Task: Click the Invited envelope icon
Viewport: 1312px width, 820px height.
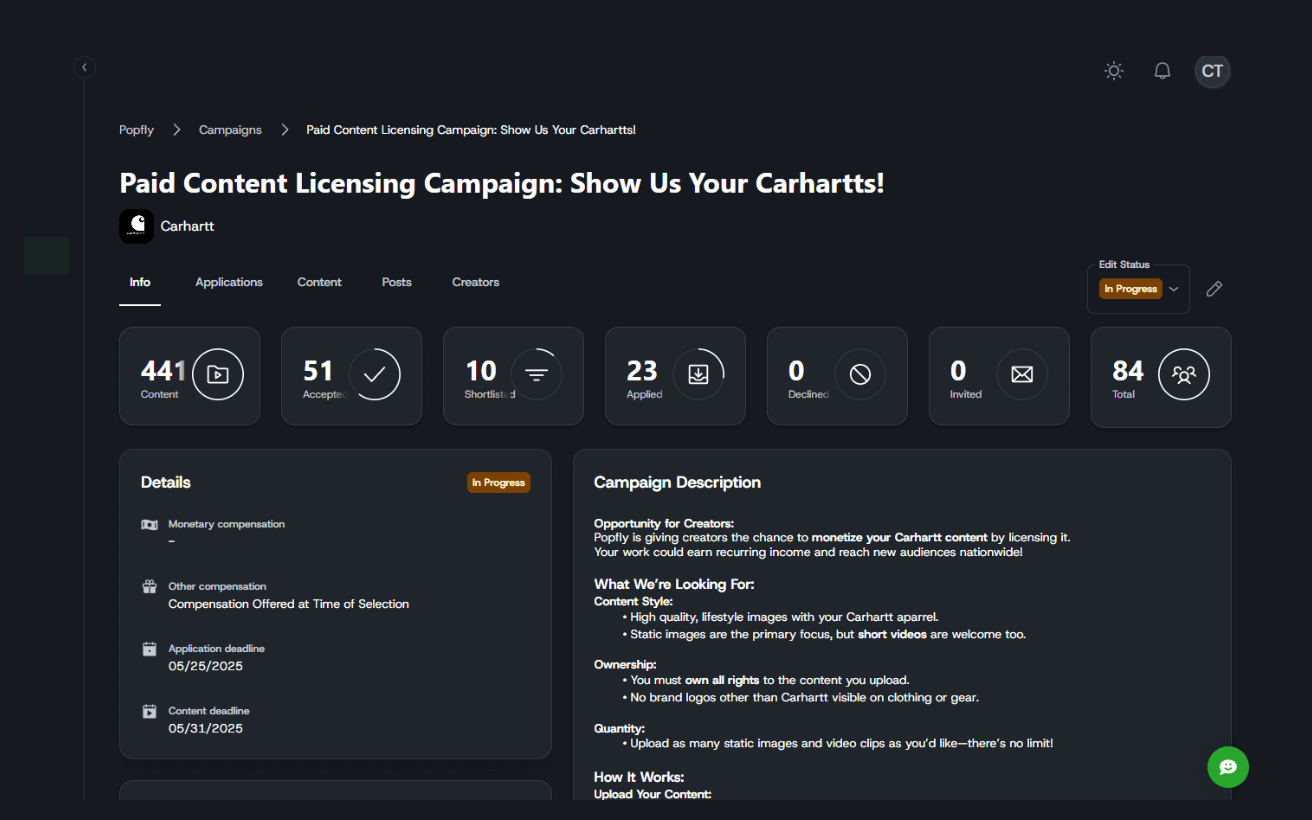Action: 1022,375
